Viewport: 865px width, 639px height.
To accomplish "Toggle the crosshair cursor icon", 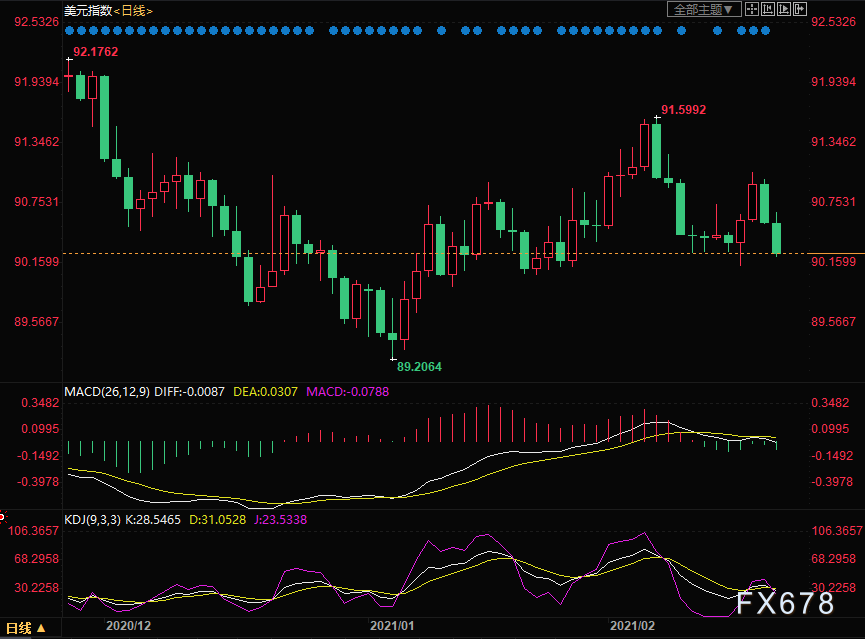I will [751, 9].
